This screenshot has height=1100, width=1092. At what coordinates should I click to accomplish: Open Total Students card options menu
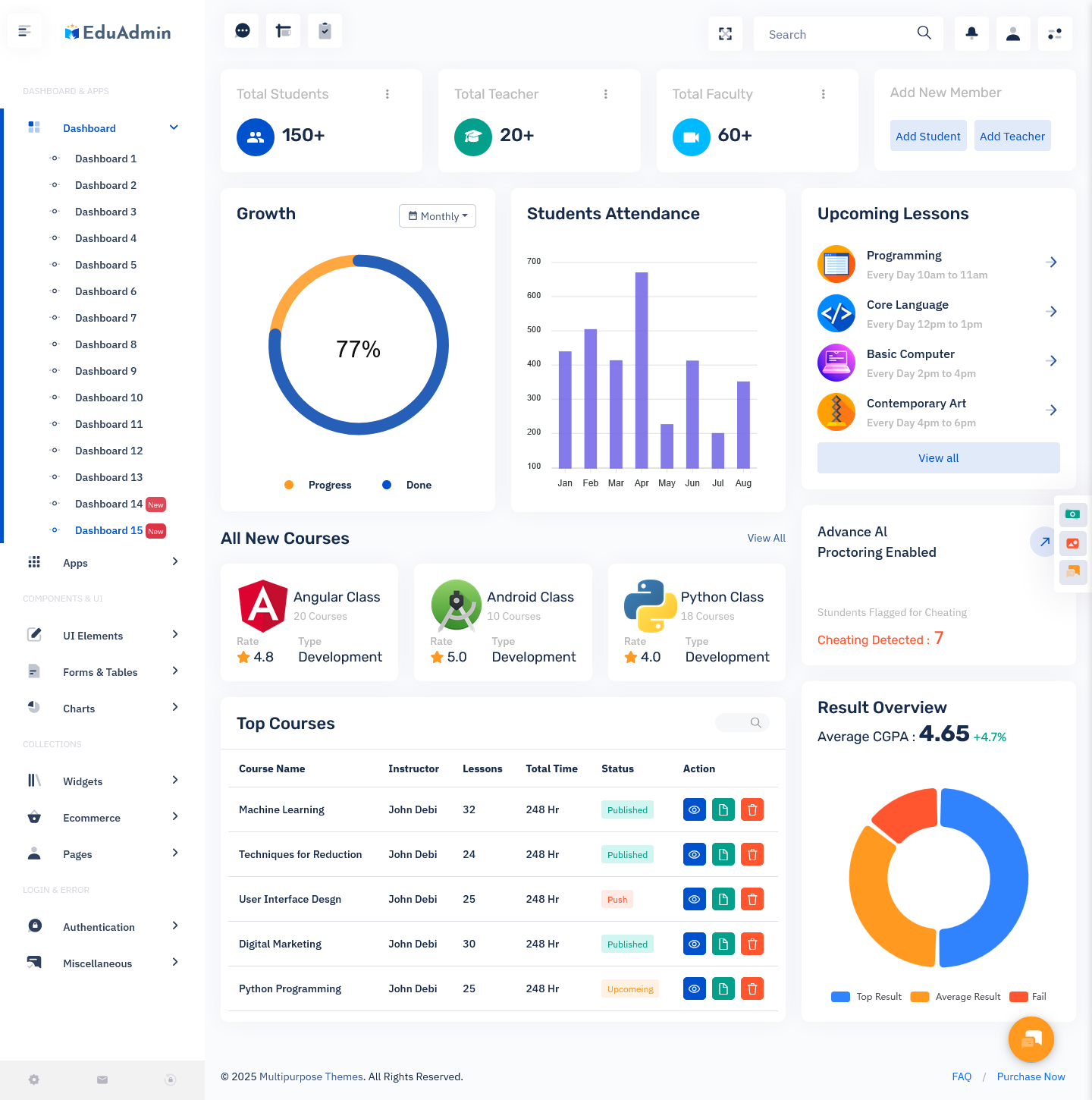point(388,94)
